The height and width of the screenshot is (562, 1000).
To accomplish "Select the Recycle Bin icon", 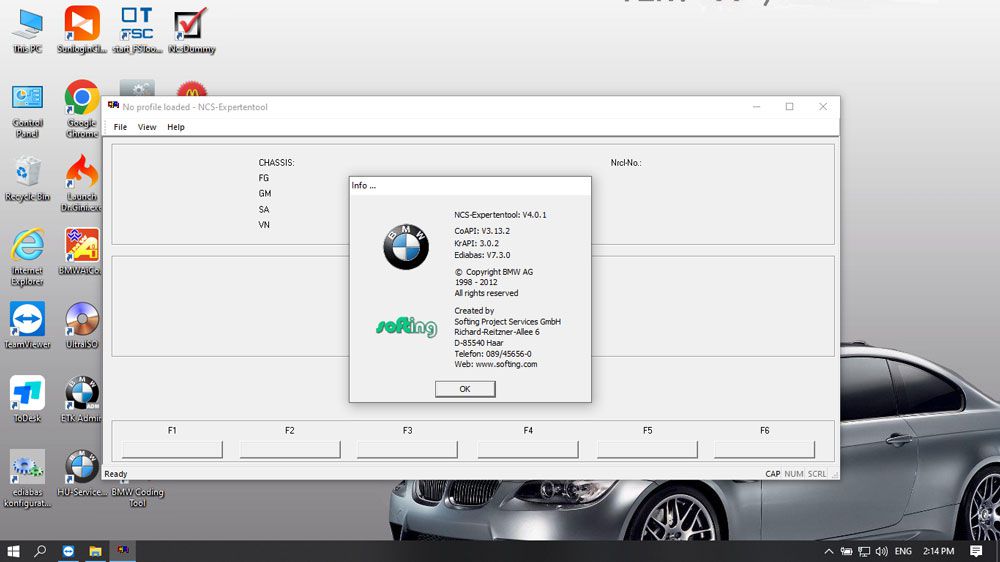I will coord(27,179).
